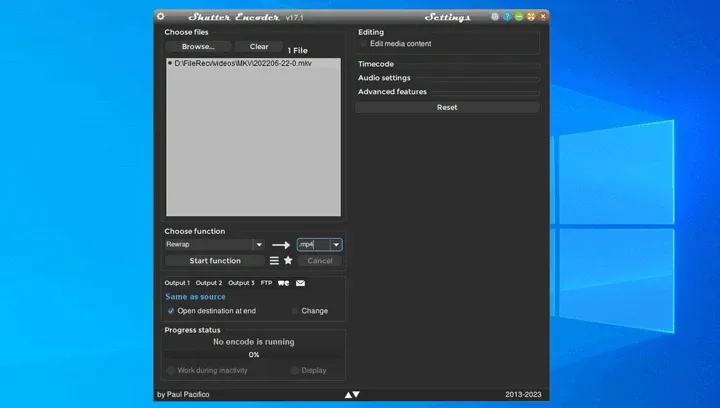Expand the Audio settings section
Screen dimensions: 720x408
point(448,78)
